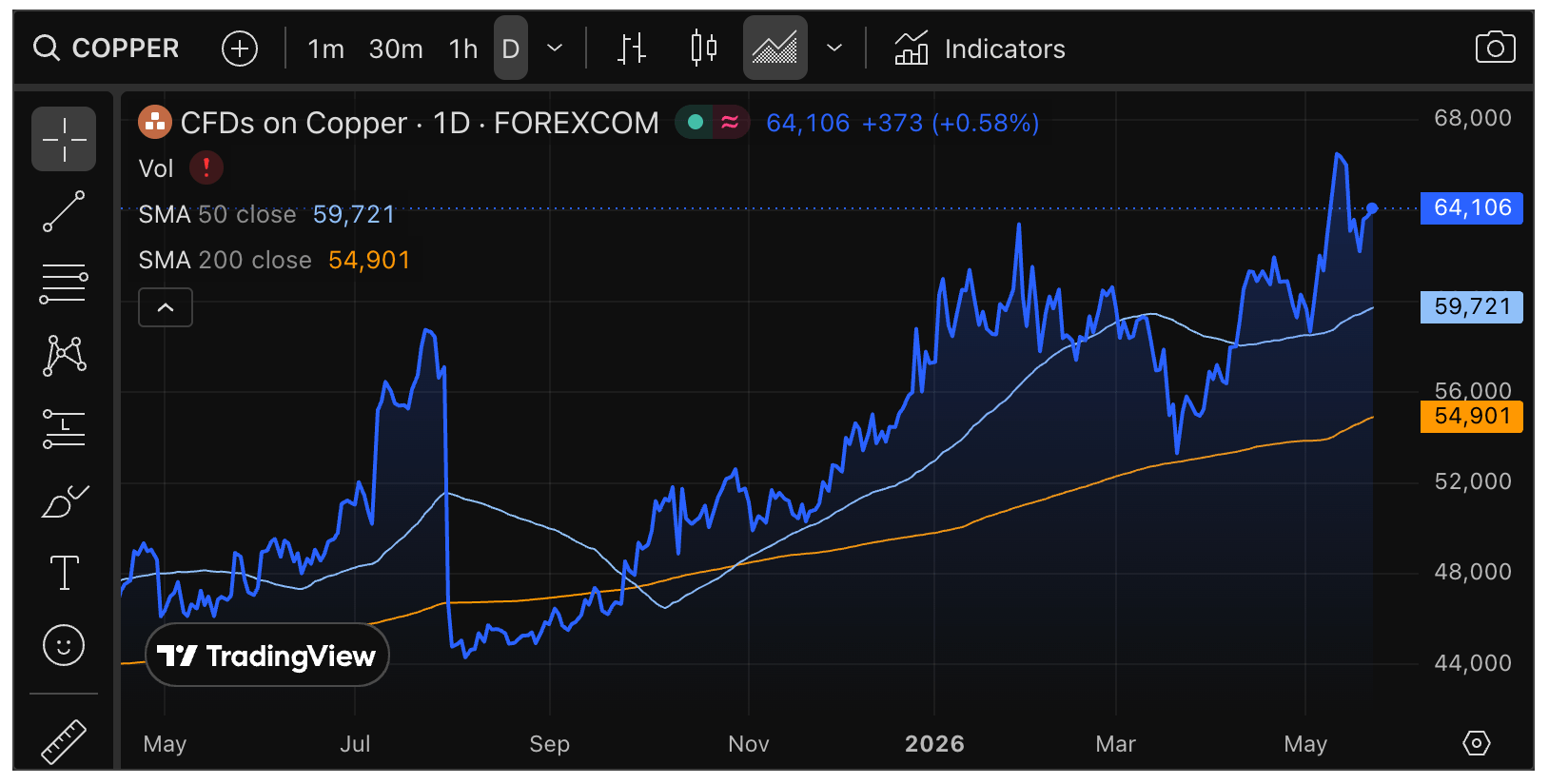This screenshot has height=784, width=1549.
Task: Select the ruler measure tool
Action: tap(64, 742)
